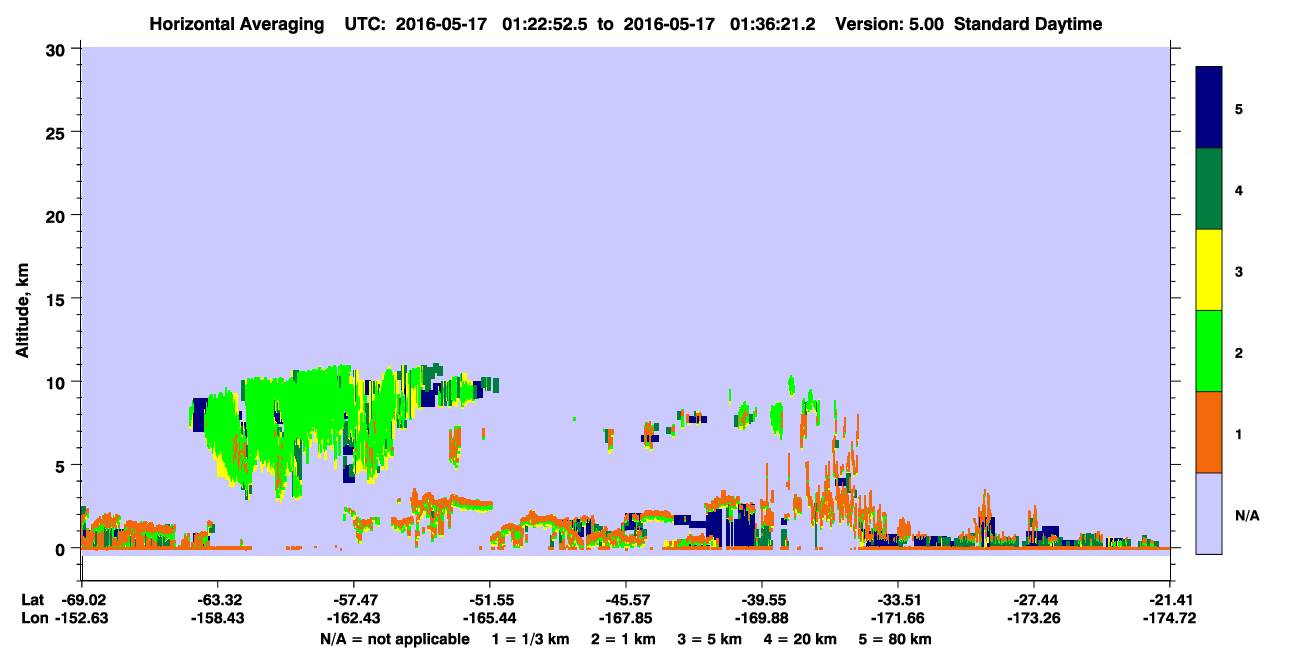Image resolution: width=1300 pixels, height=667 pixels.
Task: Click longitude value -162.43
Action: coord(353,618)
